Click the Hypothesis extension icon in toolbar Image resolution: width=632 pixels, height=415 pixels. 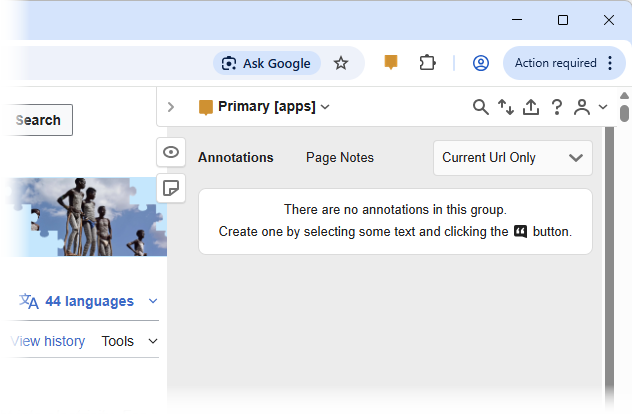click(391, 63)
